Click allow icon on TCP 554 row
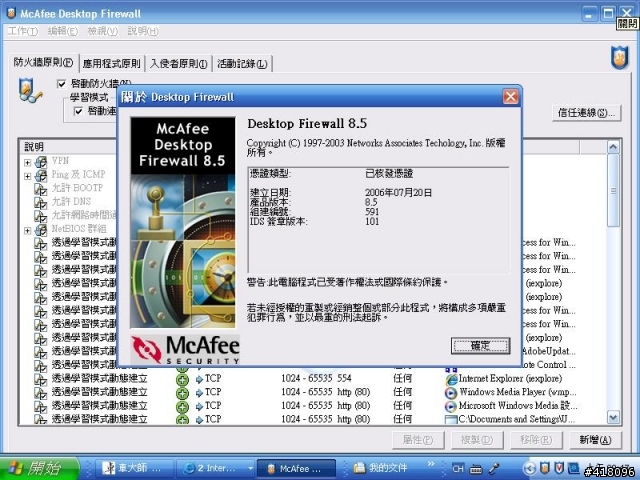The image size is (640, 480). pos(182,379)
